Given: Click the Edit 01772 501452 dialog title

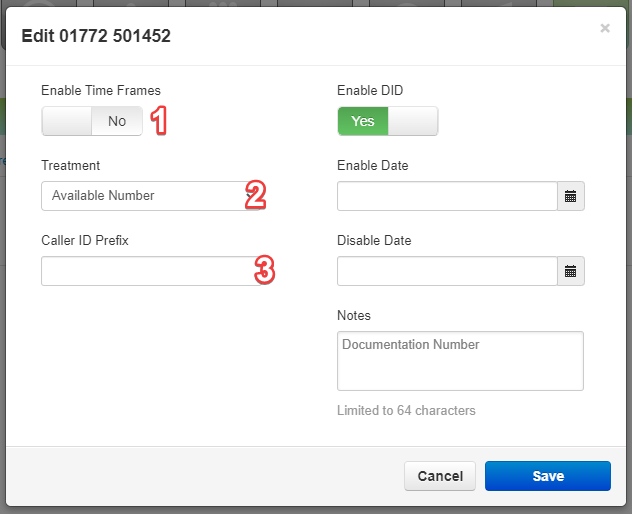Looking at the screenshot, I should (x=96, y=36).
